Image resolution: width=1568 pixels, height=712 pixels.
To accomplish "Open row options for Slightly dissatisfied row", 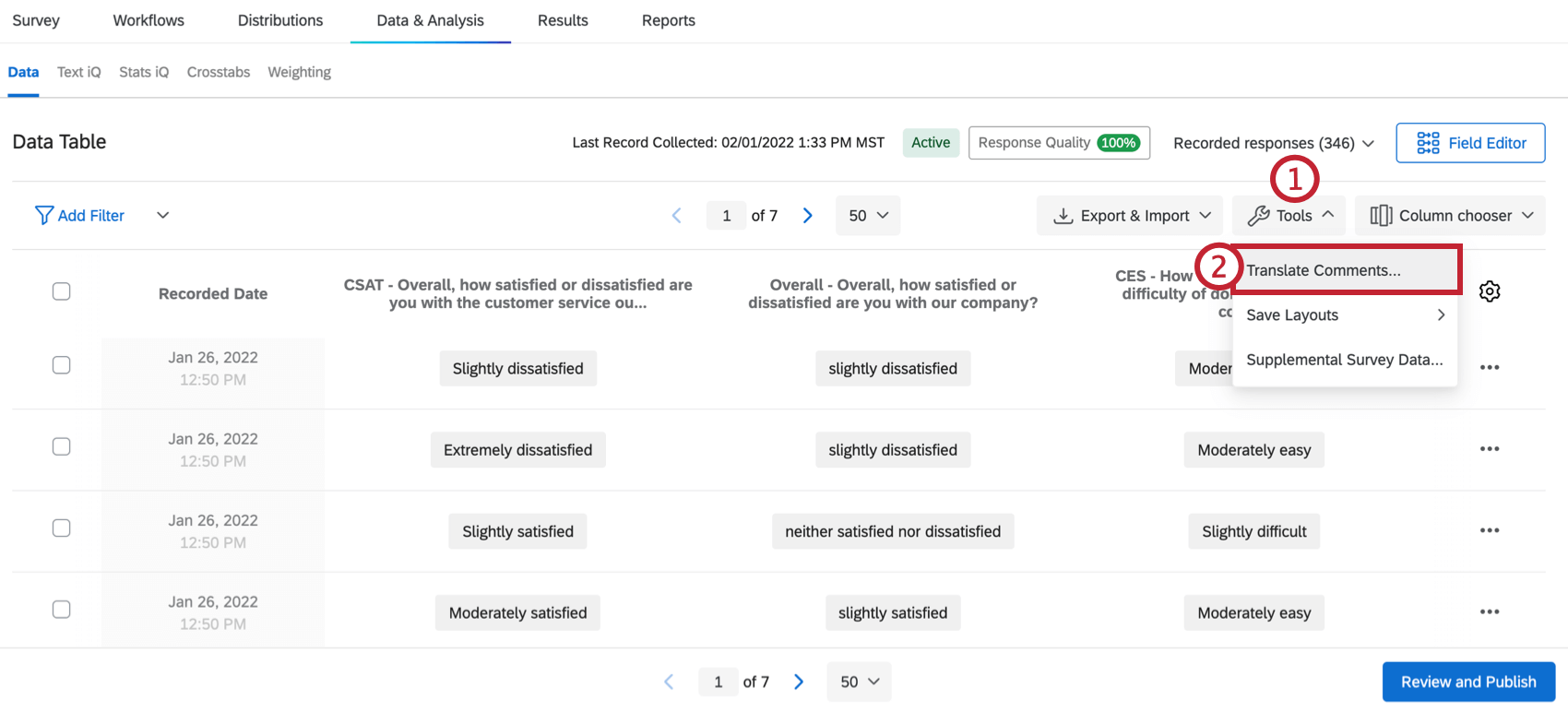I will (1490, 367).
